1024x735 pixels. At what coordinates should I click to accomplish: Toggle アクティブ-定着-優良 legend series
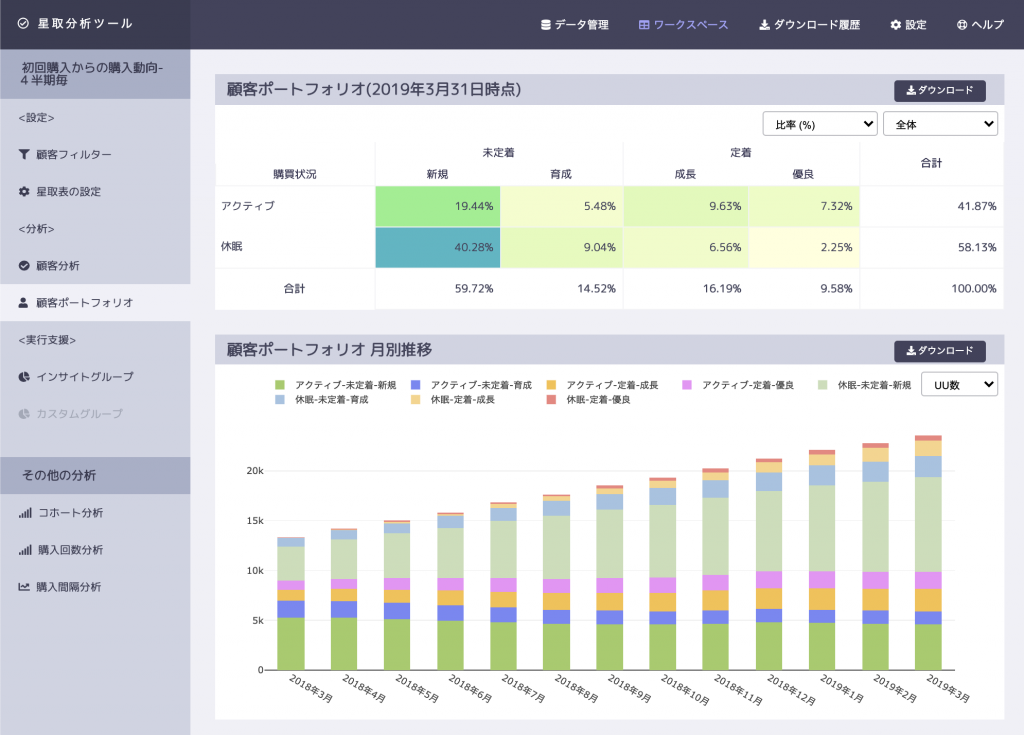click(737, 385)
